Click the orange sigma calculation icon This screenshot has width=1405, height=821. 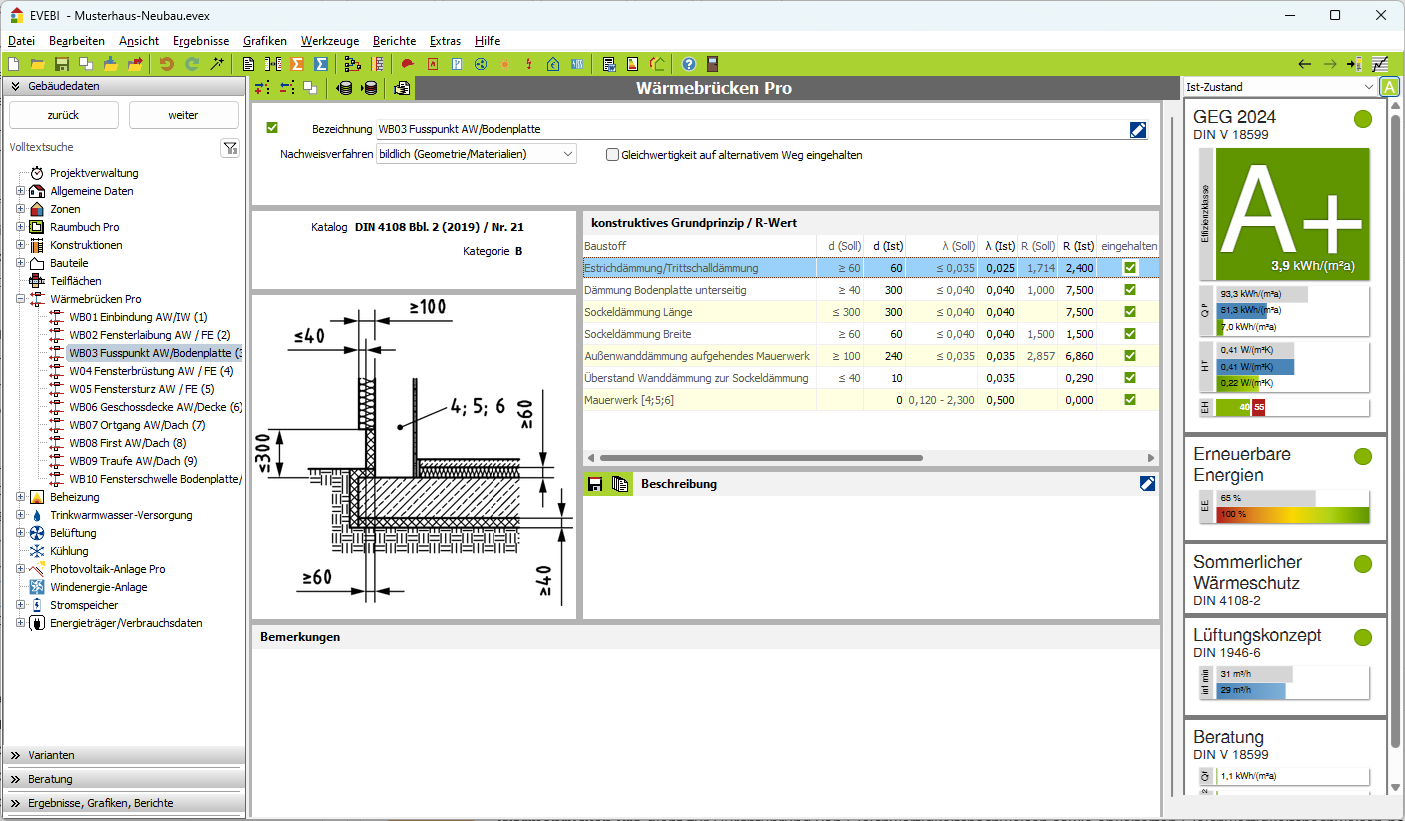[x=297, y=64]
